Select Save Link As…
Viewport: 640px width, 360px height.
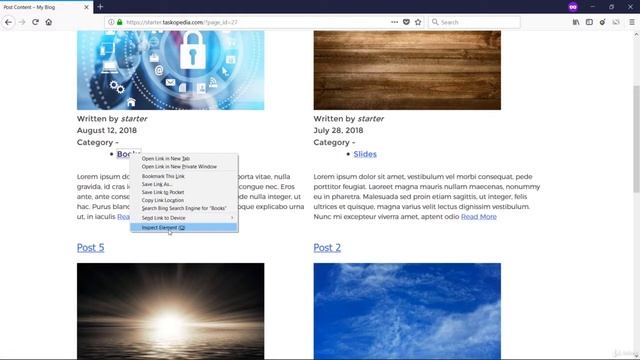[184, 184]
